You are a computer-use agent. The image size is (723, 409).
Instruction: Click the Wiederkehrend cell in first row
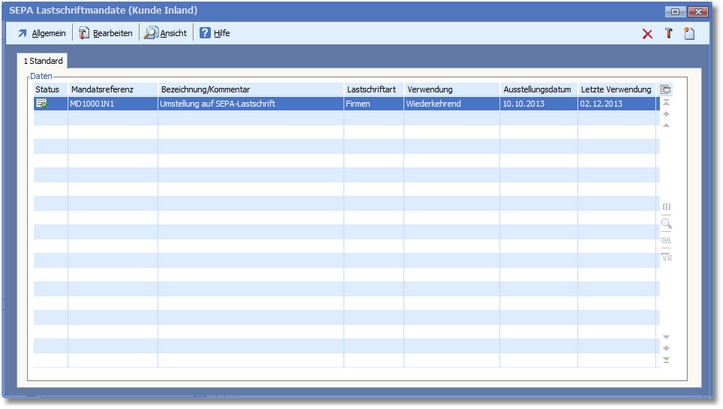434,103
